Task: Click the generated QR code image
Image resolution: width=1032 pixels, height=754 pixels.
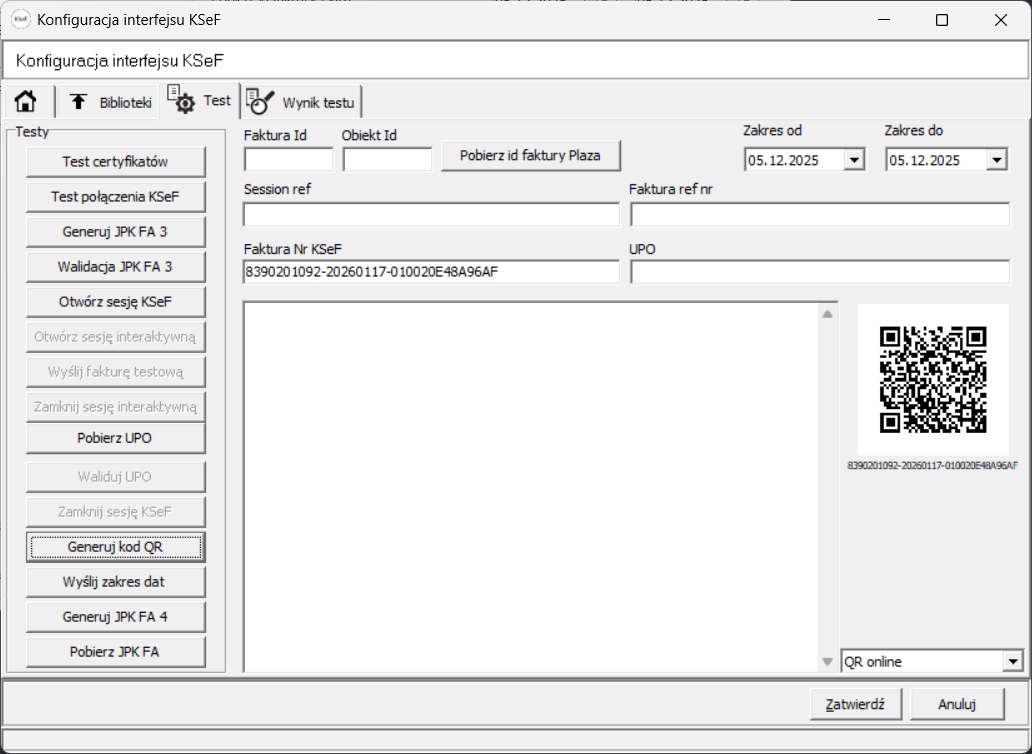Action: tap(933, 380)
